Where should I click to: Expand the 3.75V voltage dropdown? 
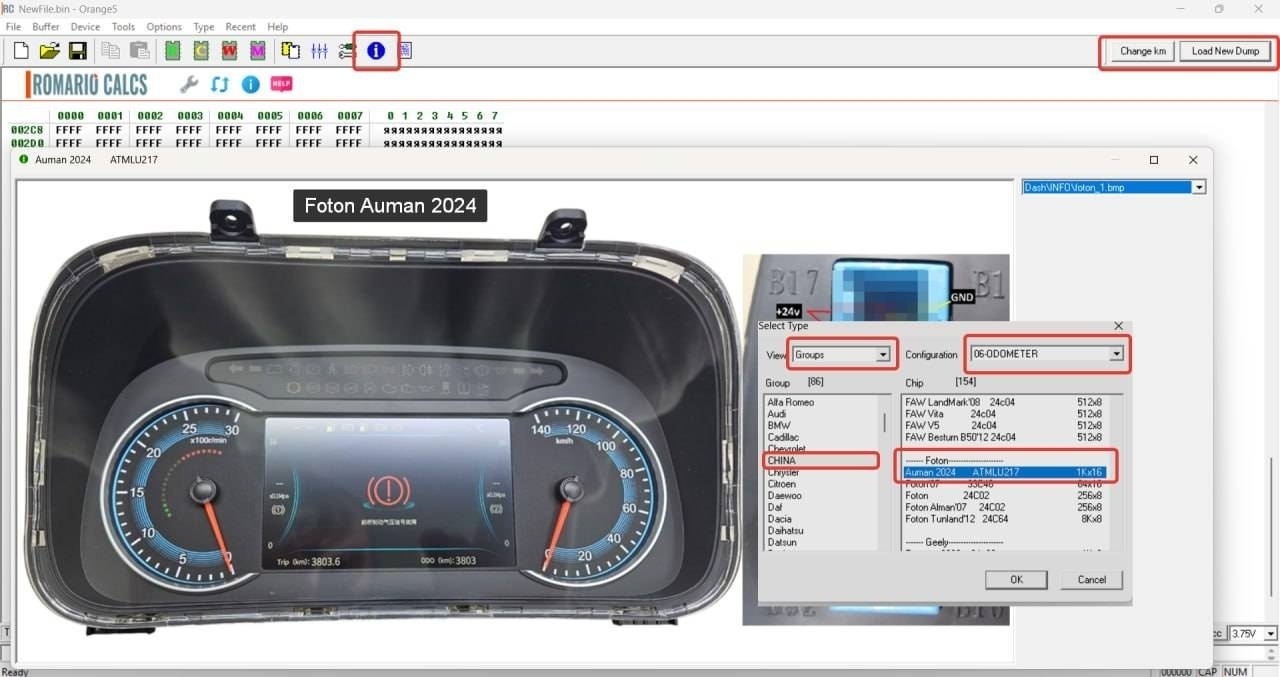pyautogui.click(x=1271, y=634)
